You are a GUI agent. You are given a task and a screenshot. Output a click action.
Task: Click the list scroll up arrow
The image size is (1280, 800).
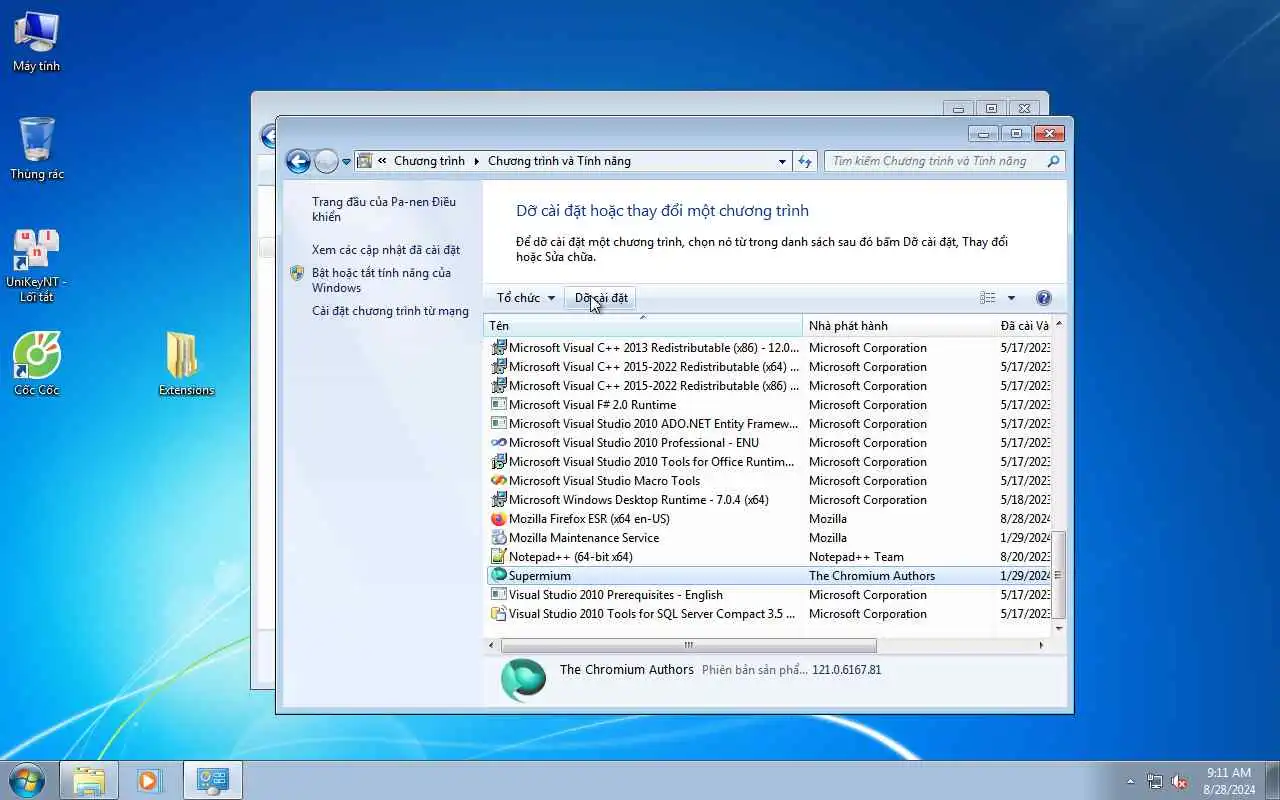(1059, 324)
